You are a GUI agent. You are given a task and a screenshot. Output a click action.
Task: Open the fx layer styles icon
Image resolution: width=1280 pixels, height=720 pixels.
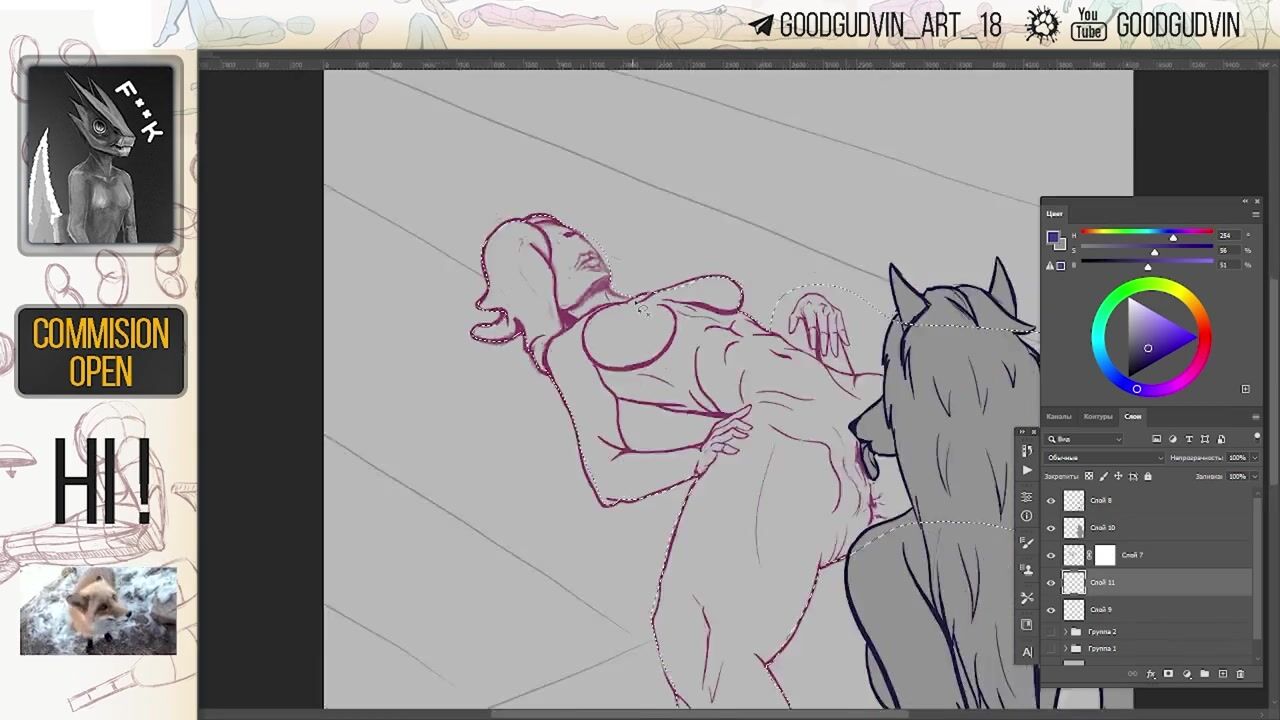1151,674
